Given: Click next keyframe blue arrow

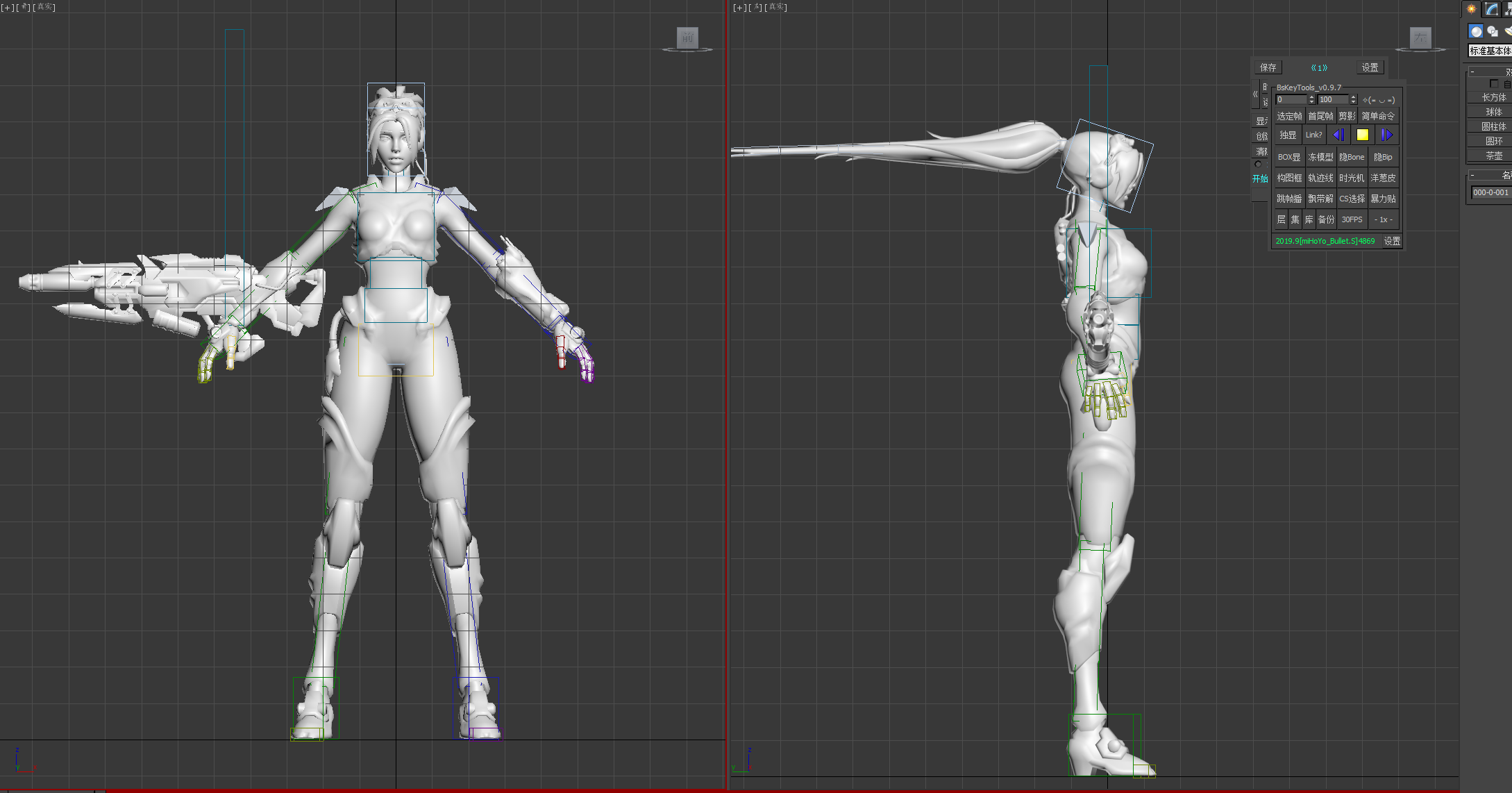Looking at the screenshot, I should click(x=1386, y=135).
